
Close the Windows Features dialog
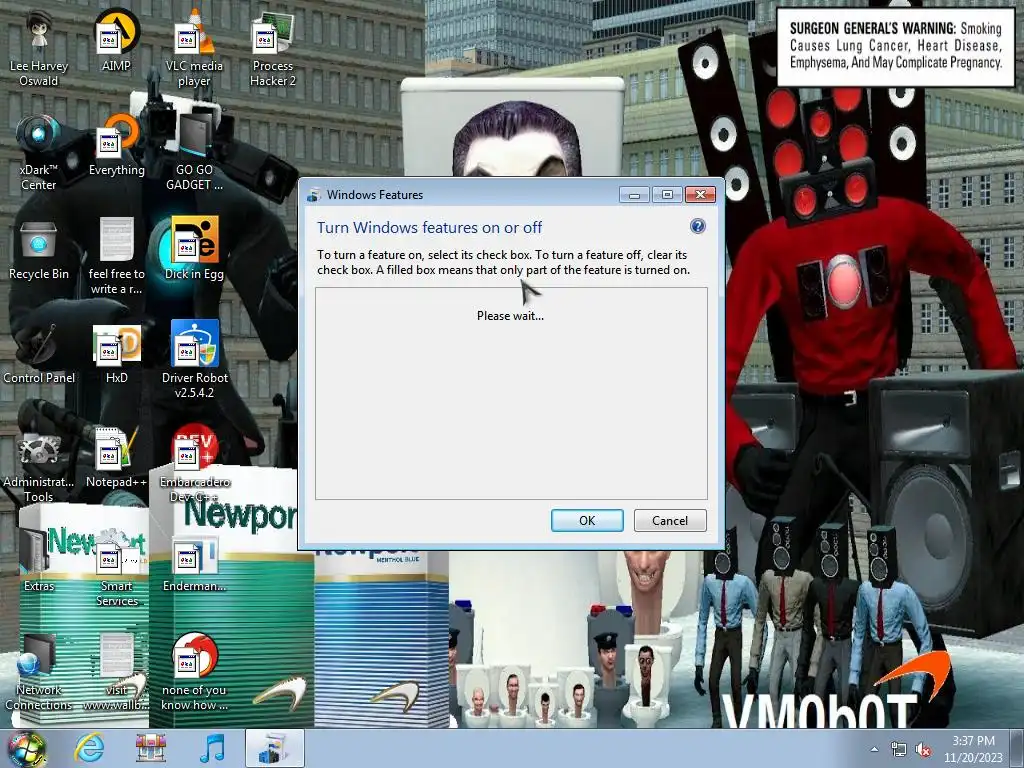tap(700, 195)
